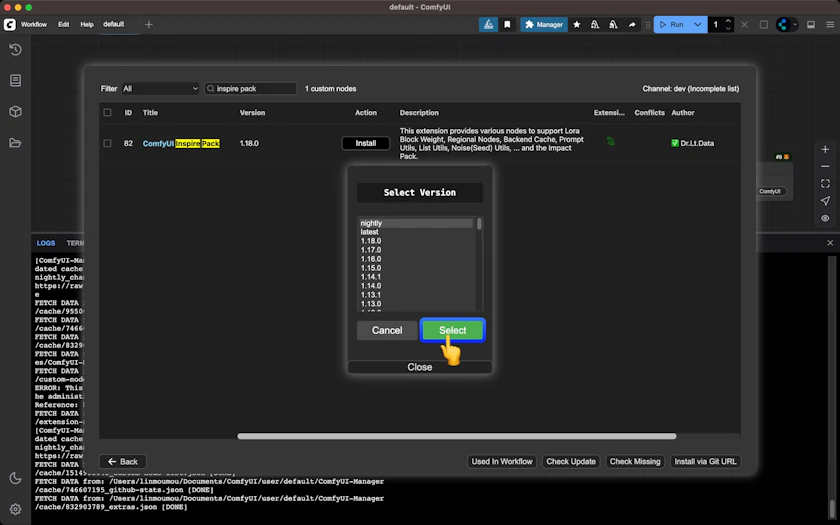This screenshot has width=840, height=525.
Task: Open the workflows folder sidebar icon
Action: (x=15, y=142)
